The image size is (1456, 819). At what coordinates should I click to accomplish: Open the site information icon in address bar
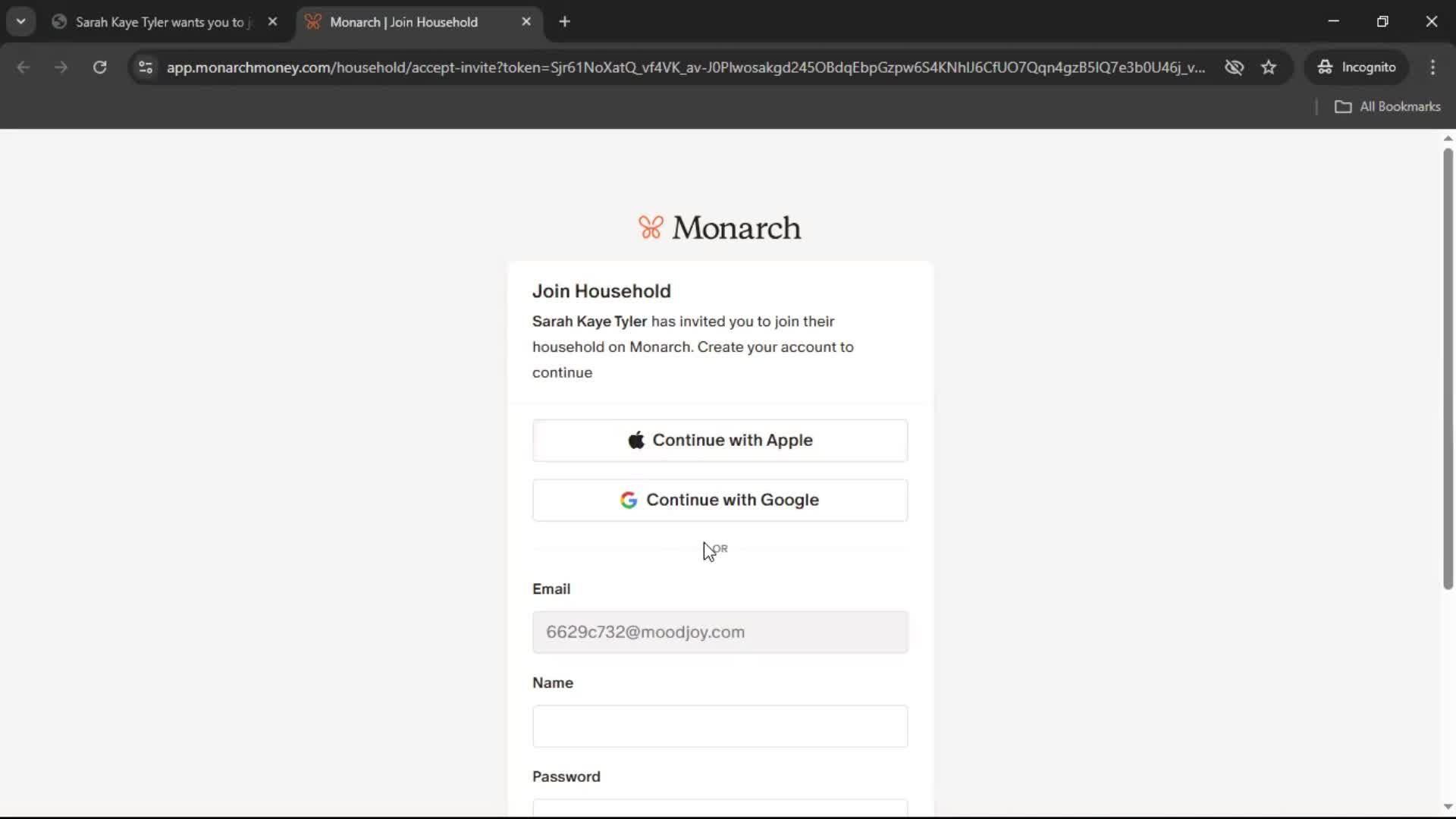pos(146,67)
